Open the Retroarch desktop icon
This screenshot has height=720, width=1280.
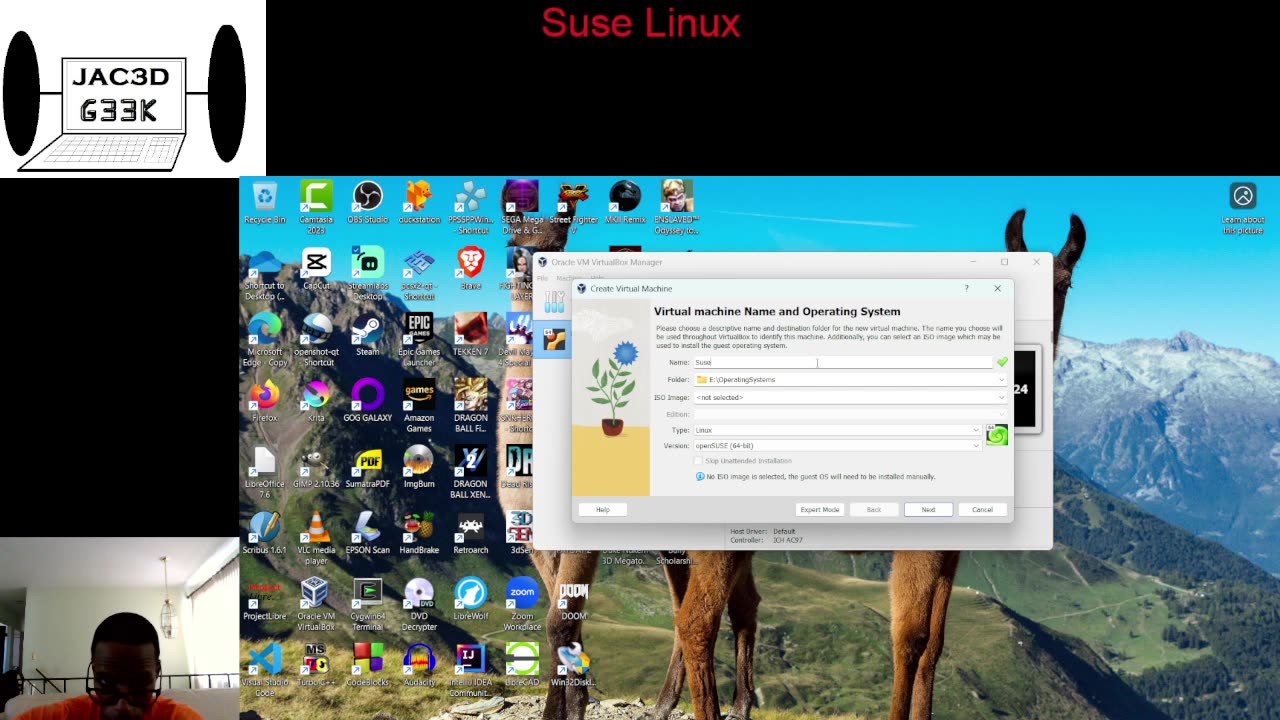pyautogui.click(x=470, y=533)
